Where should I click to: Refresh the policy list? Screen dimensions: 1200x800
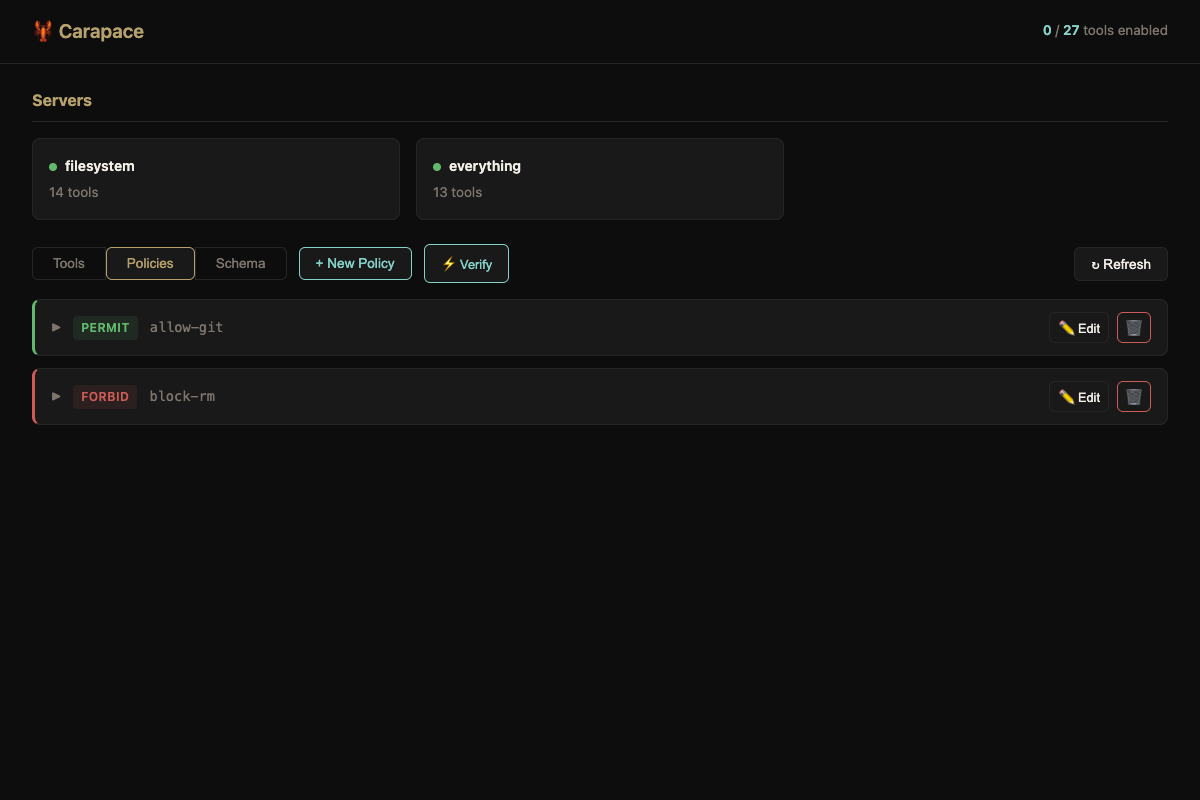point(1121,264)
